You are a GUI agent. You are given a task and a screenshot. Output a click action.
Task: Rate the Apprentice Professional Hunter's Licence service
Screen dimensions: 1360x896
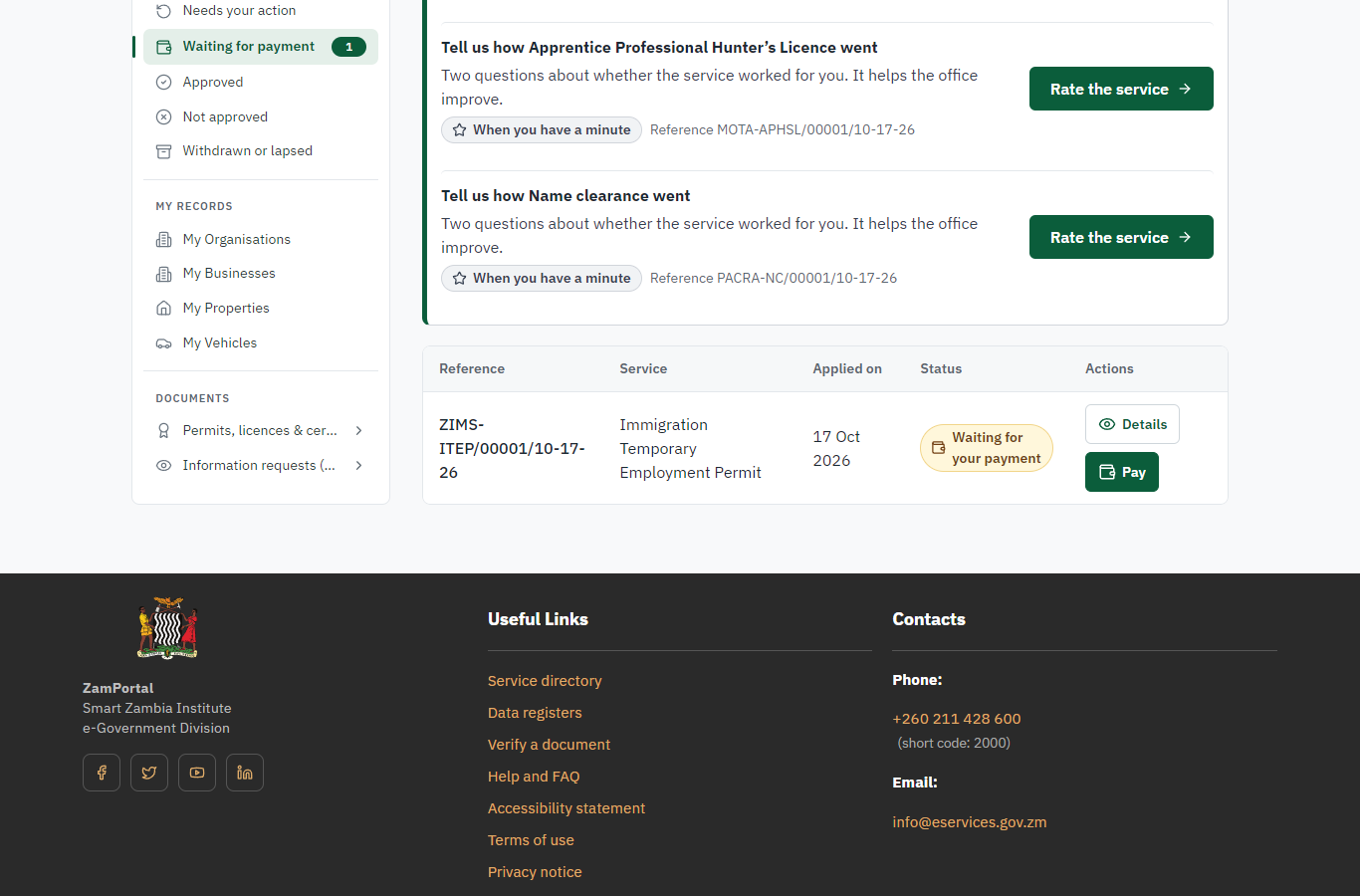tap(1121, 89)
